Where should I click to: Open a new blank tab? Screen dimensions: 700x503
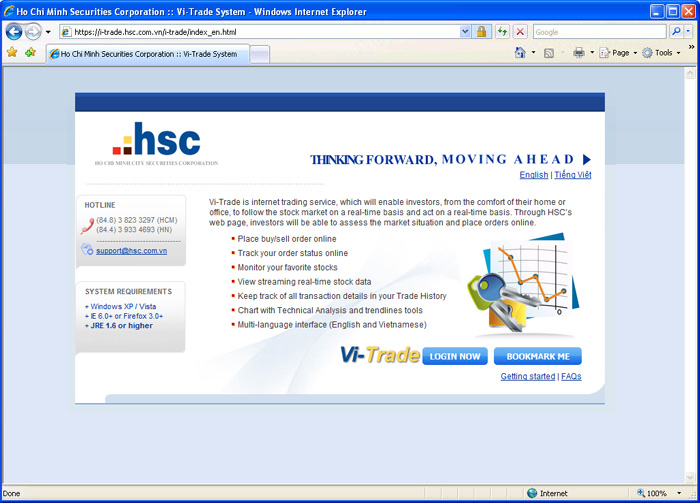point(259,54)
